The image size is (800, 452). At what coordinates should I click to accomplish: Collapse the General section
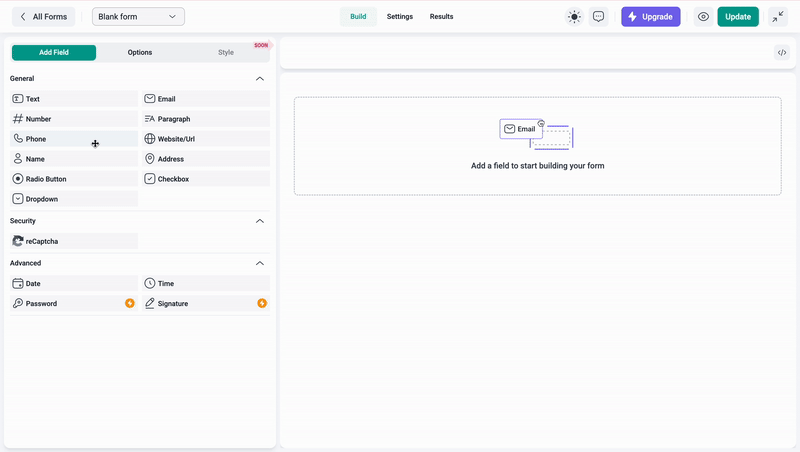pyautogui.click(x=260, y=78)
